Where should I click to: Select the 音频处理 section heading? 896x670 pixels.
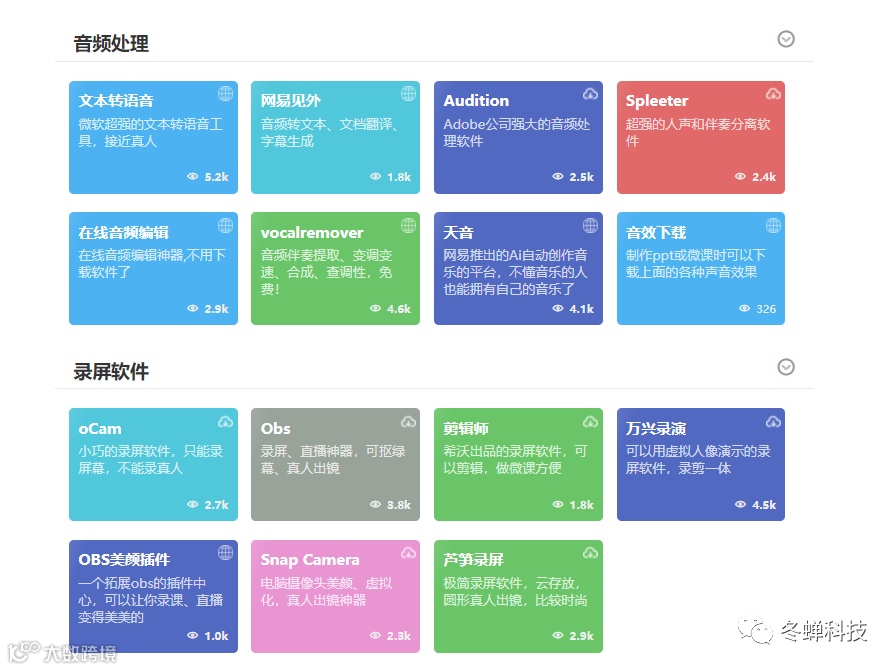tap(111, 43)
